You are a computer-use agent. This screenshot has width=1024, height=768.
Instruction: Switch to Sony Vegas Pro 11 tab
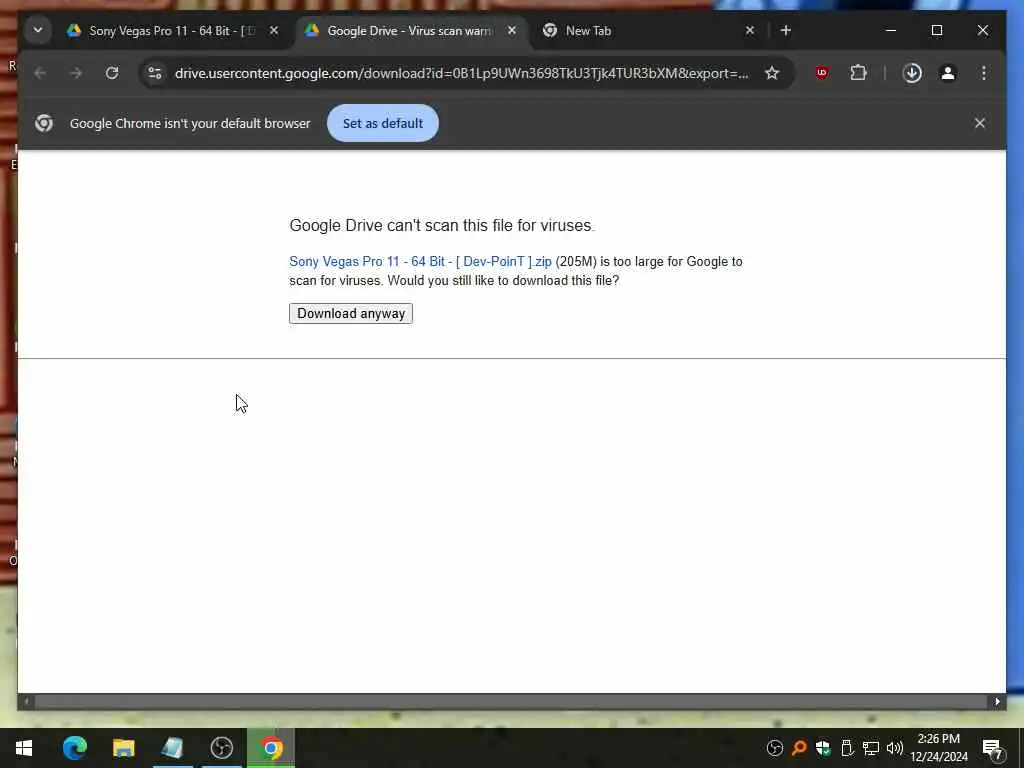[x=170, y=31]
